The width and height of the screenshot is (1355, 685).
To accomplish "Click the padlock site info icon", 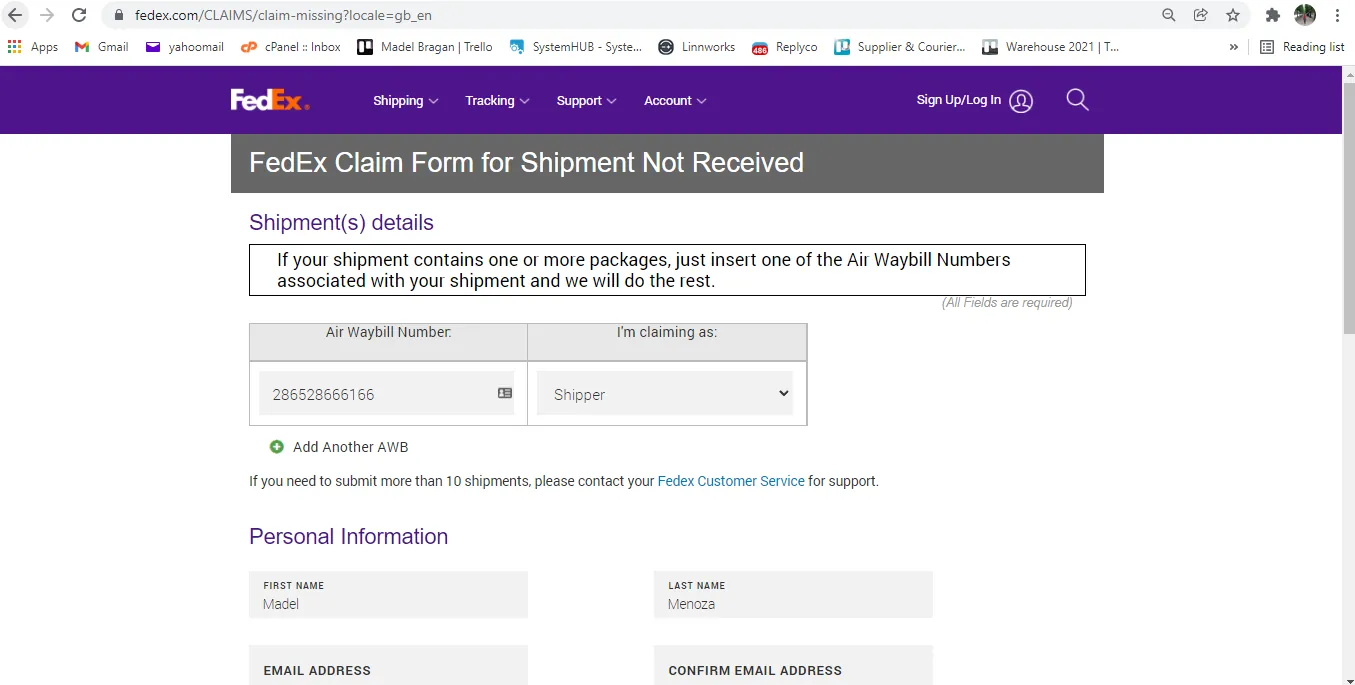I will click(118, 16).
